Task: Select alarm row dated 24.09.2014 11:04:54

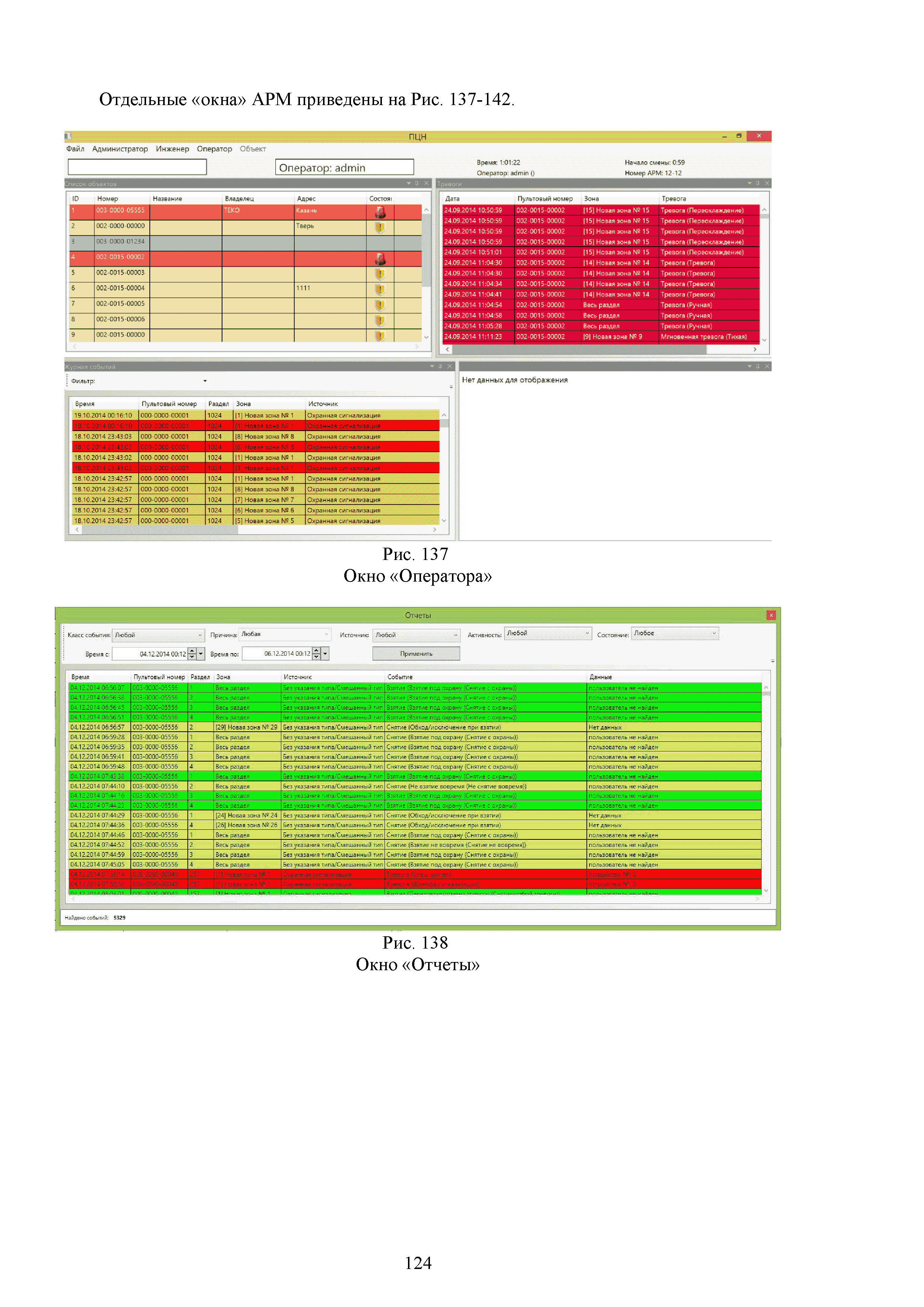Action: pyautogui.click(x=601, y=305)
